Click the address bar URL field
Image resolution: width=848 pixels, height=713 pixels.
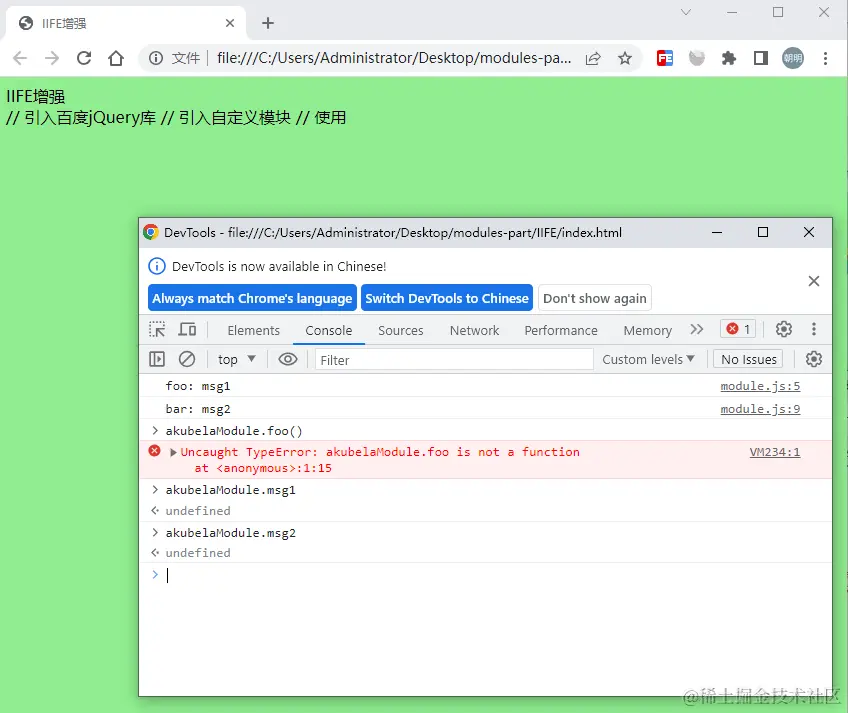[394, 58]
